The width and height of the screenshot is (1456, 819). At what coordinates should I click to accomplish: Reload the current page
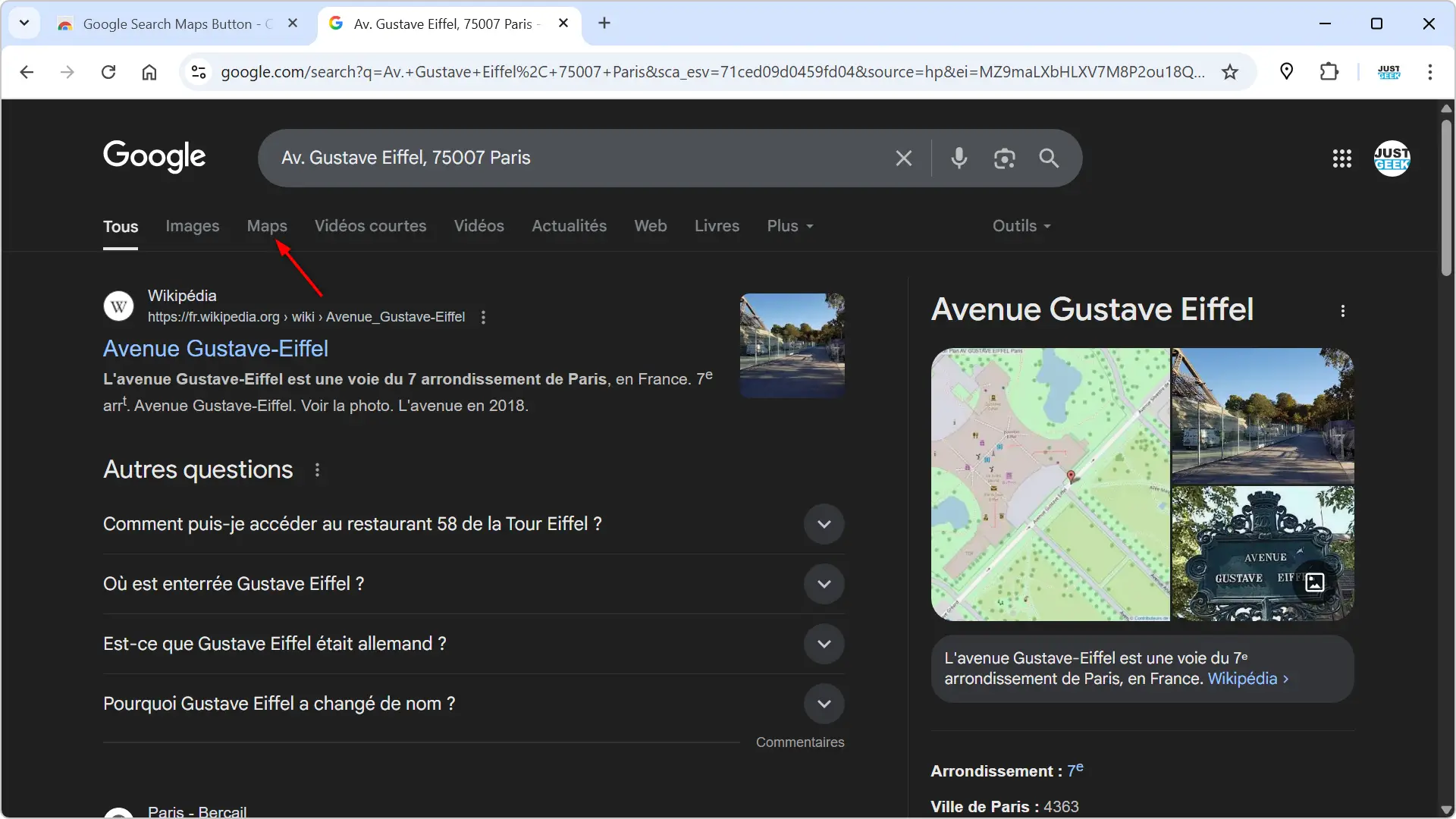pyautogui.click(x=108, y=72)
